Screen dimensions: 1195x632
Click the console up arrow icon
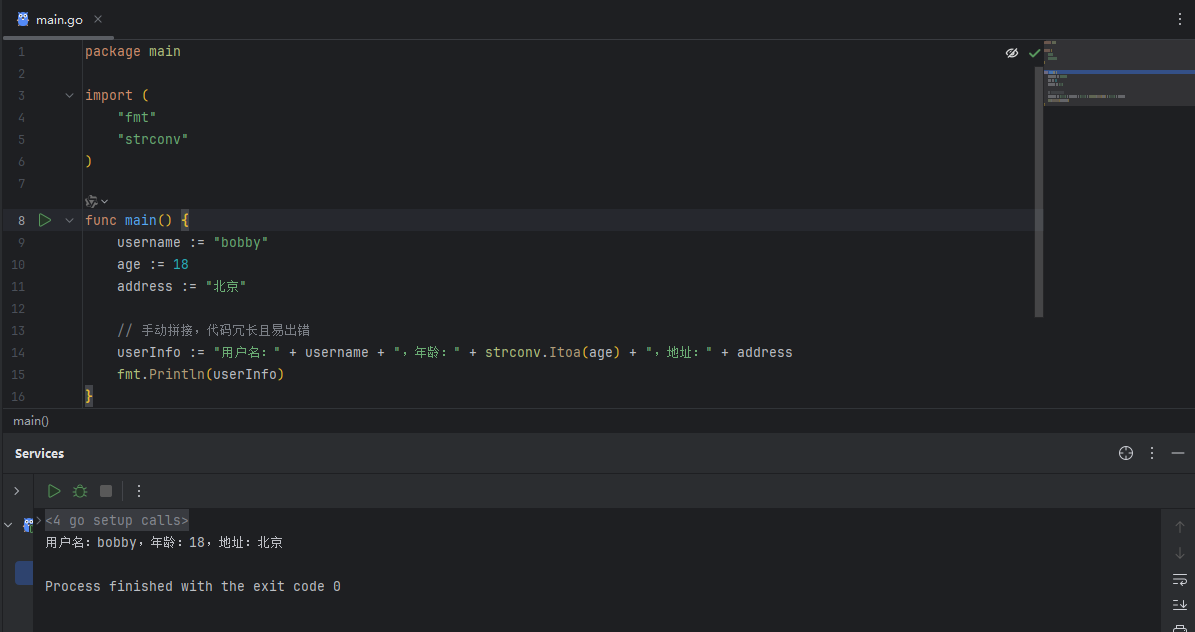coord(1179,527)
